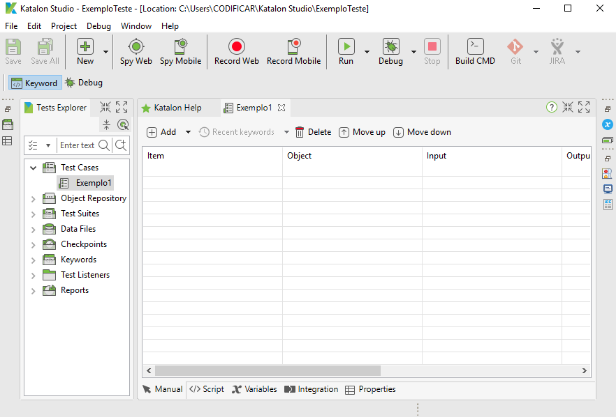Switch to the Katalon Help tab

[x=172, y=108]
